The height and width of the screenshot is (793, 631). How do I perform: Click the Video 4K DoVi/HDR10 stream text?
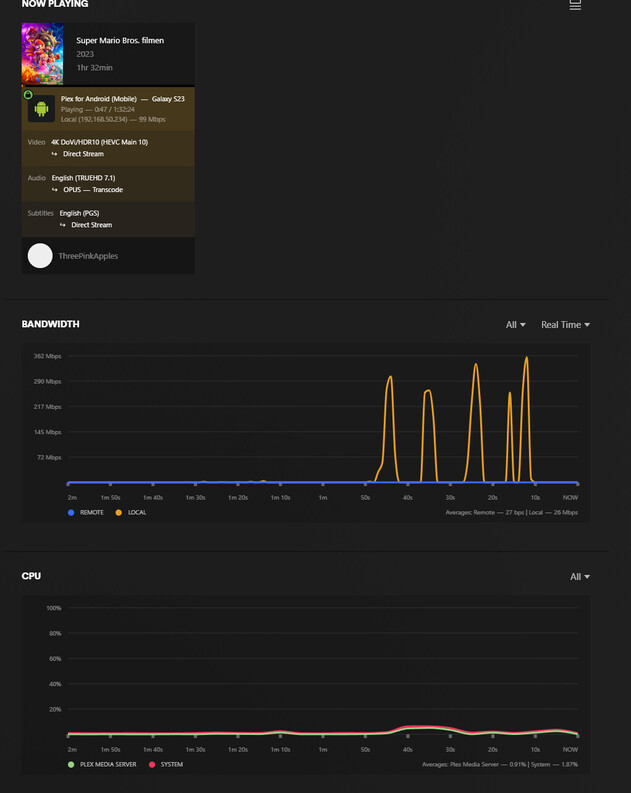click(x=99, y=142)
